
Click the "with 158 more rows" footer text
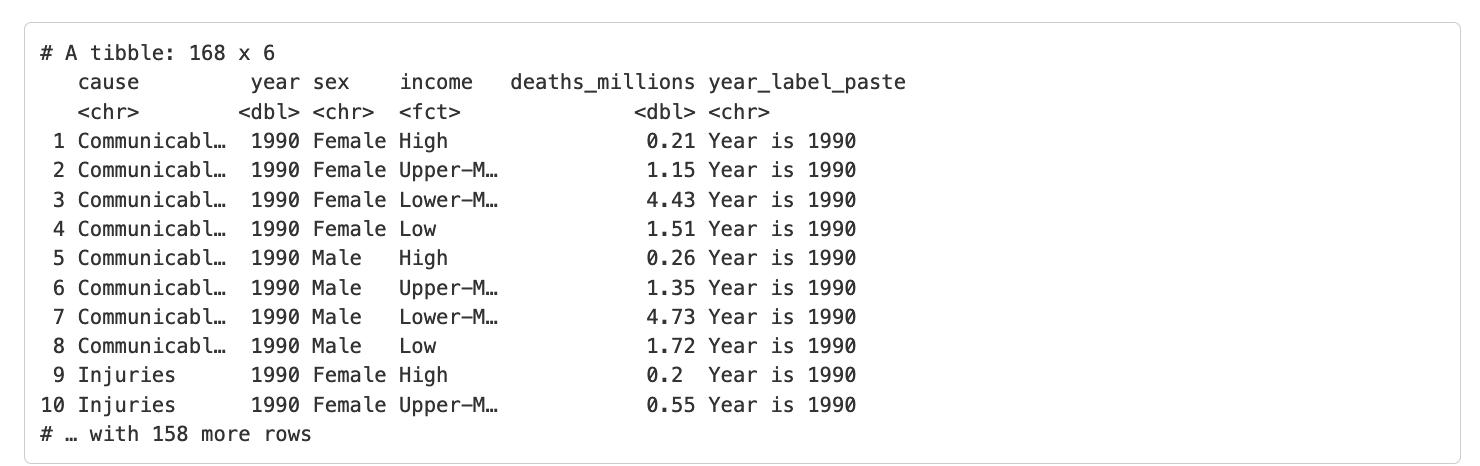[199, 434]
